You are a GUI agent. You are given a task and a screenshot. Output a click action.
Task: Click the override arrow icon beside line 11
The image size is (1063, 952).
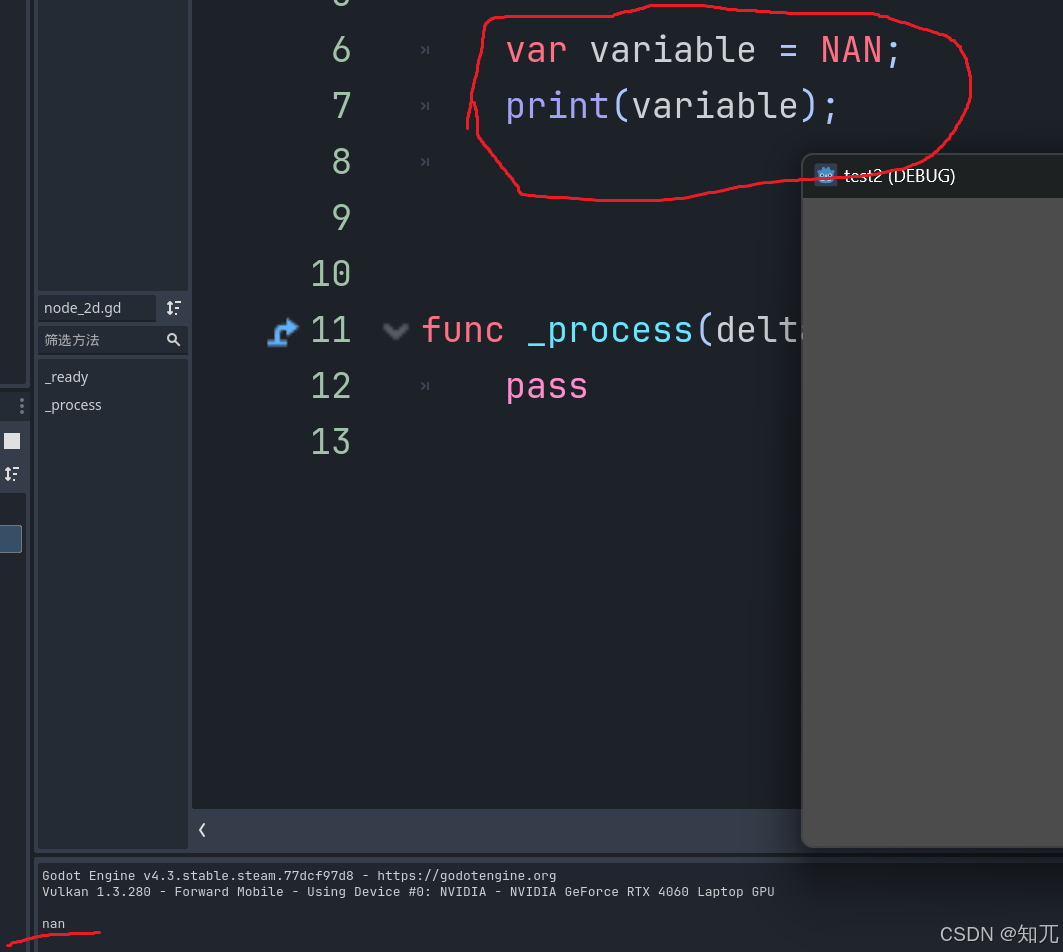pos(283,329)
